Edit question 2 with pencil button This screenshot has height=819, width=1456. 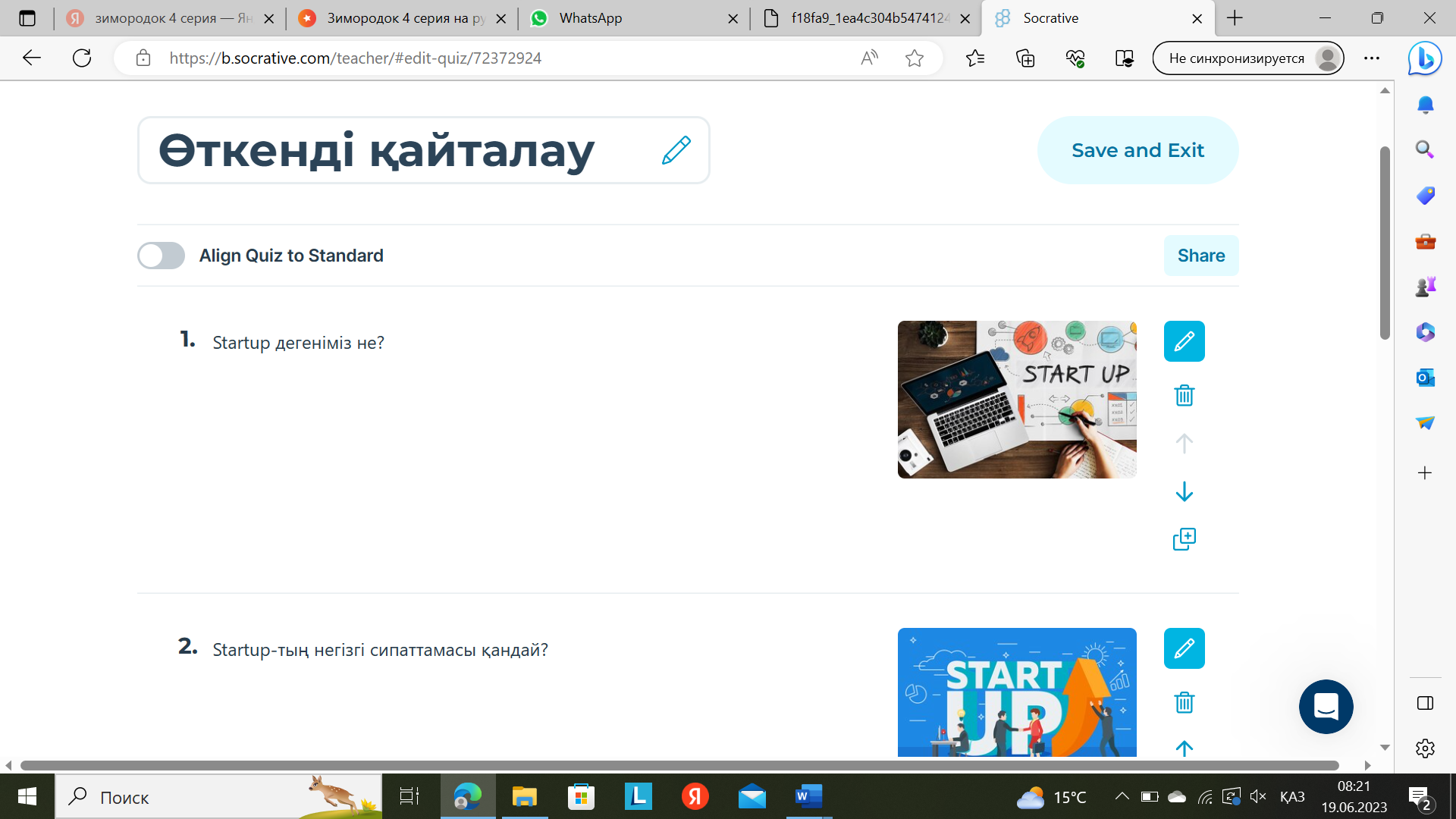[x=1184, y=648]
